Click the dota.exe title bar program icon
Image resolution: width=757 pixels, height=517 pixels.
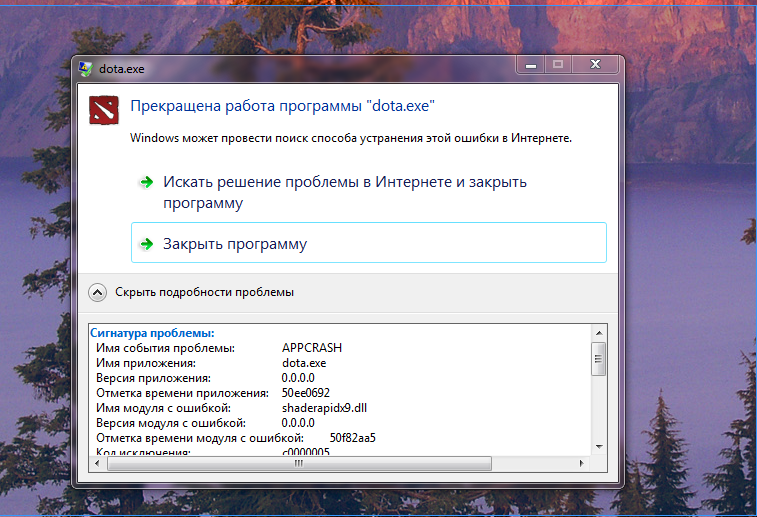click(x=86, y=69)
